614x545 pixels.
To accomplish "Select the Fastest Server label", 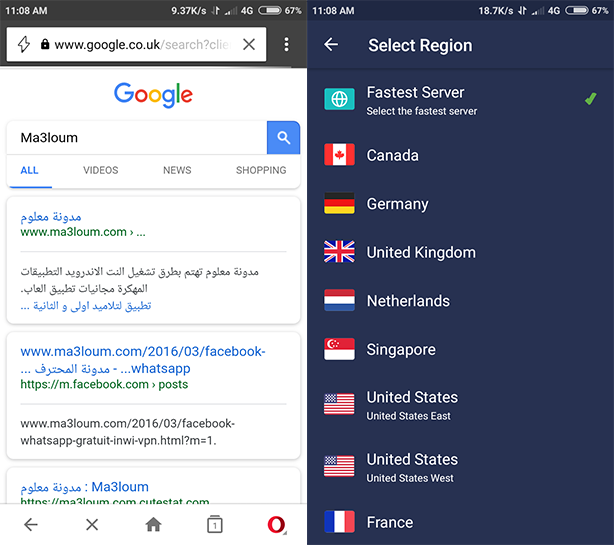I will [x=415, y=93].
